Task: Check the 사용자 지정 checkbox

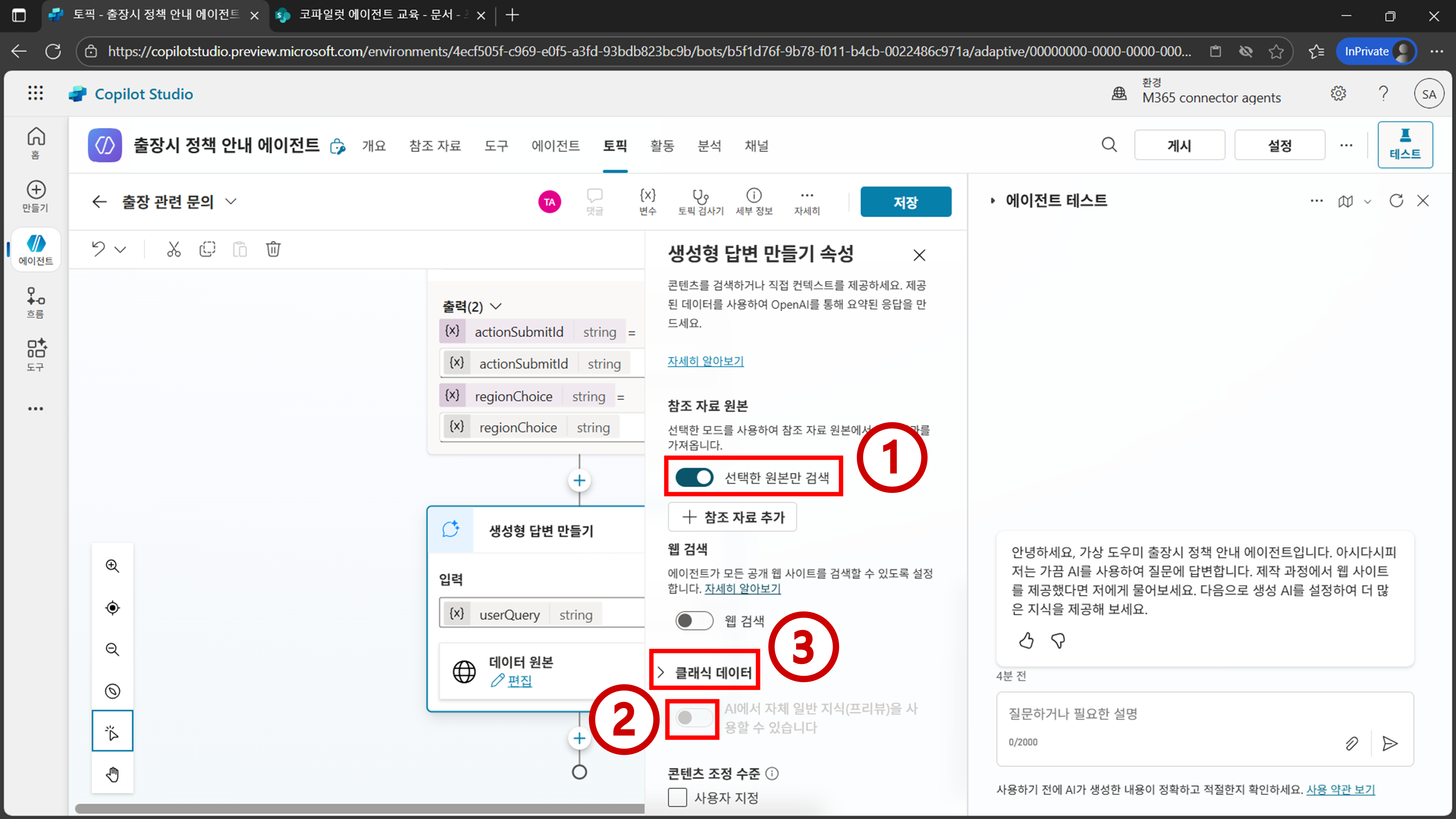Action: point(677,798)
